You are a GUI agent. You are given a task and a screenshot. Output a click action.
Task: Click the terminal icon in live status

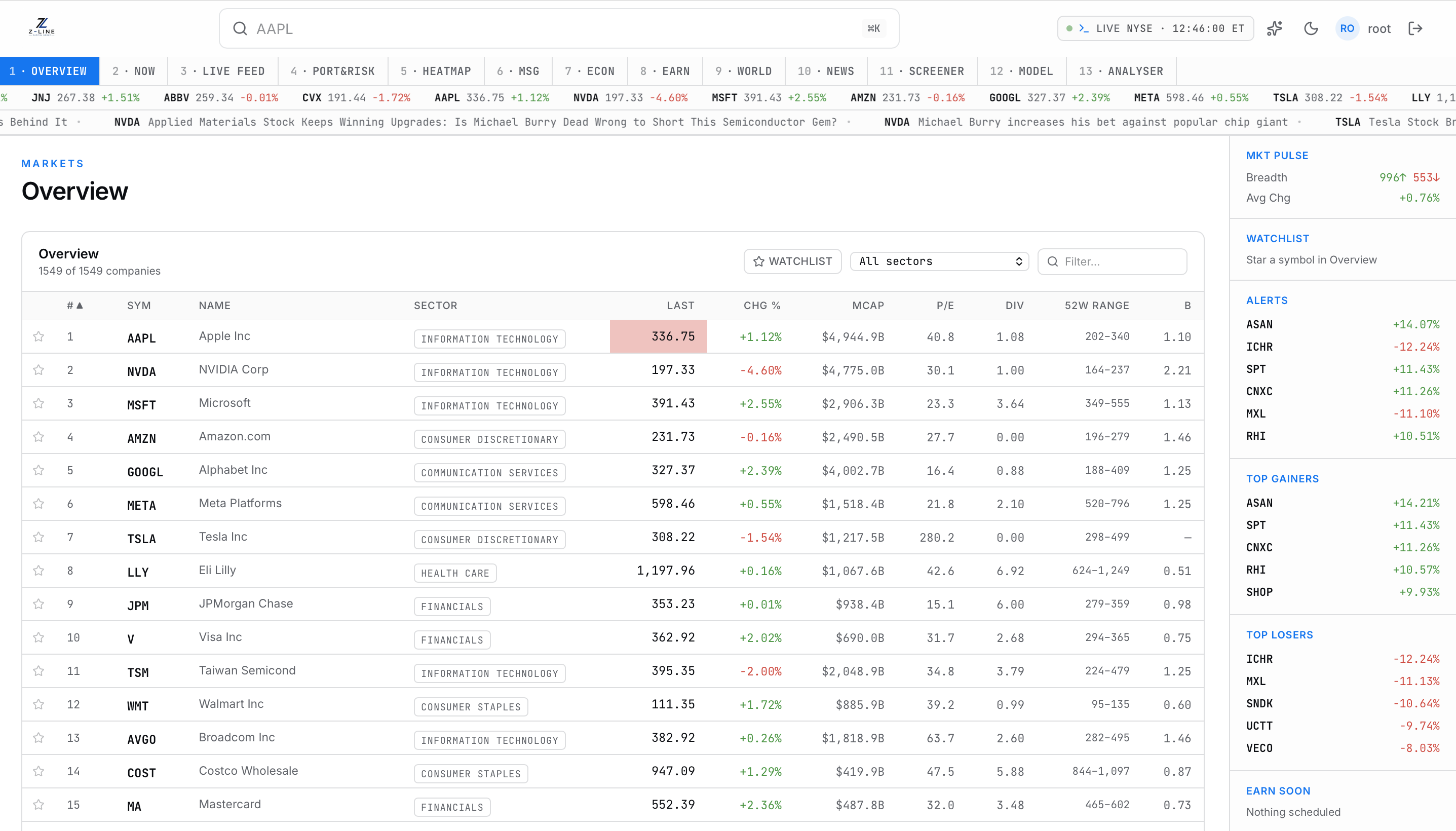click(x=1084, y=28)
